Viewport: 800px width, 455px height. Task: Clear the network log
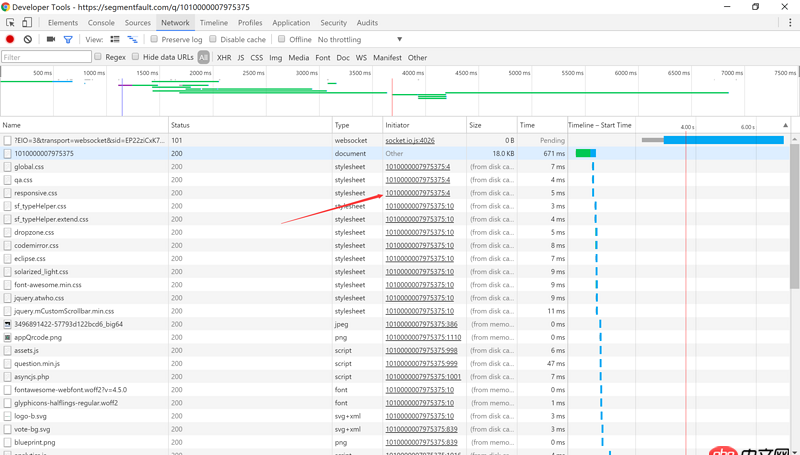[28, 40]
